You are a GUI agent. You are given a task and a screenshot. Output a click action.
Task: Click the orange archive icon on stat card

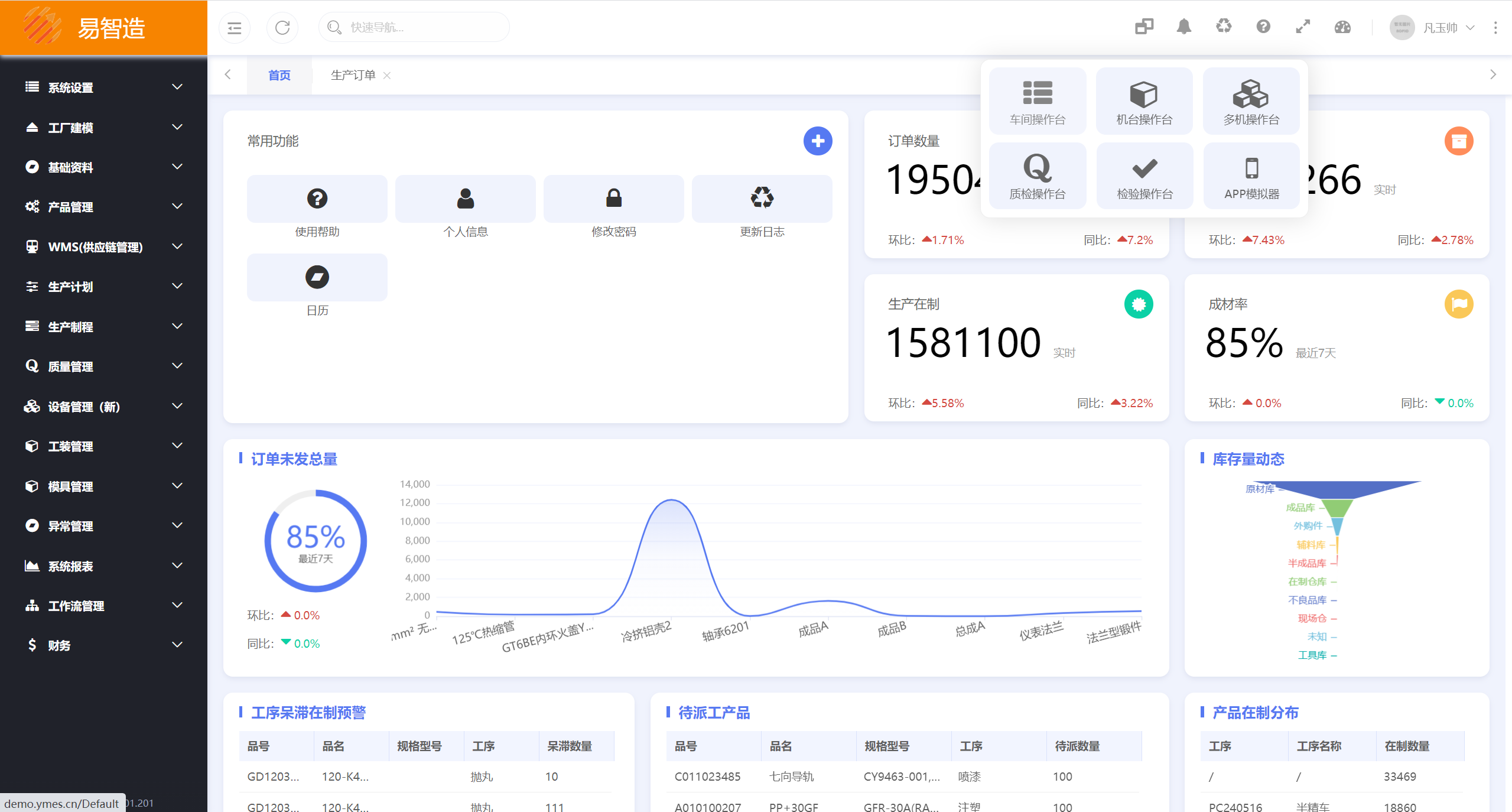point(1459,141)
